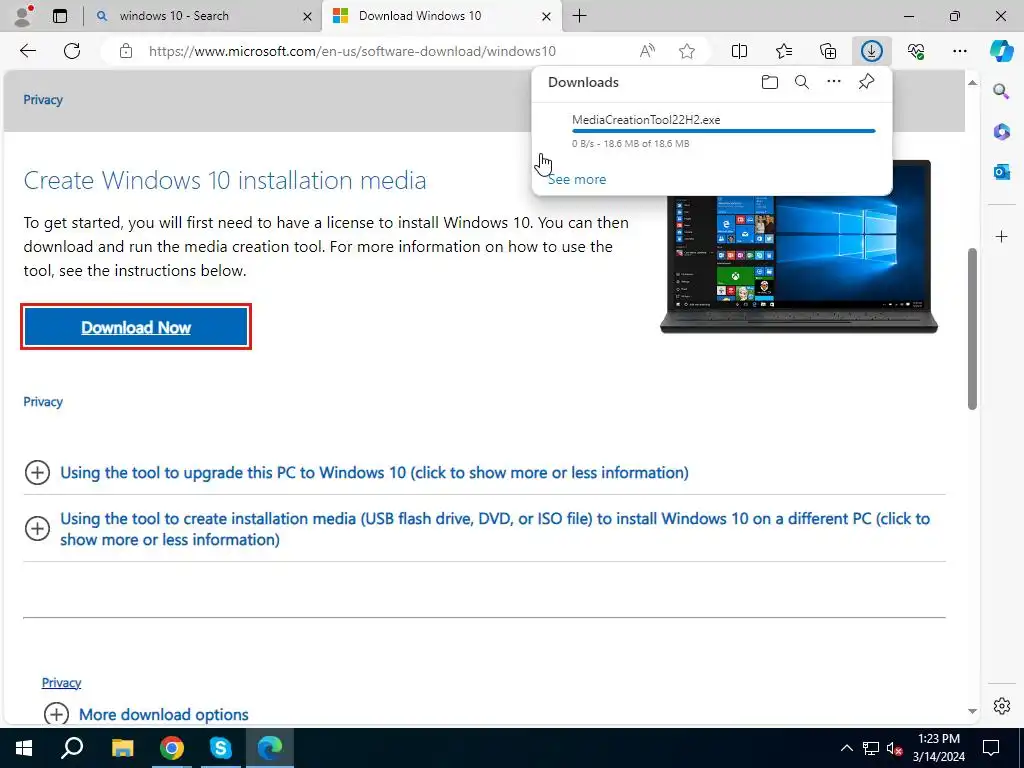1024x768 pixels.
Task: Click the download progress bar
Action: coord(724,131)
